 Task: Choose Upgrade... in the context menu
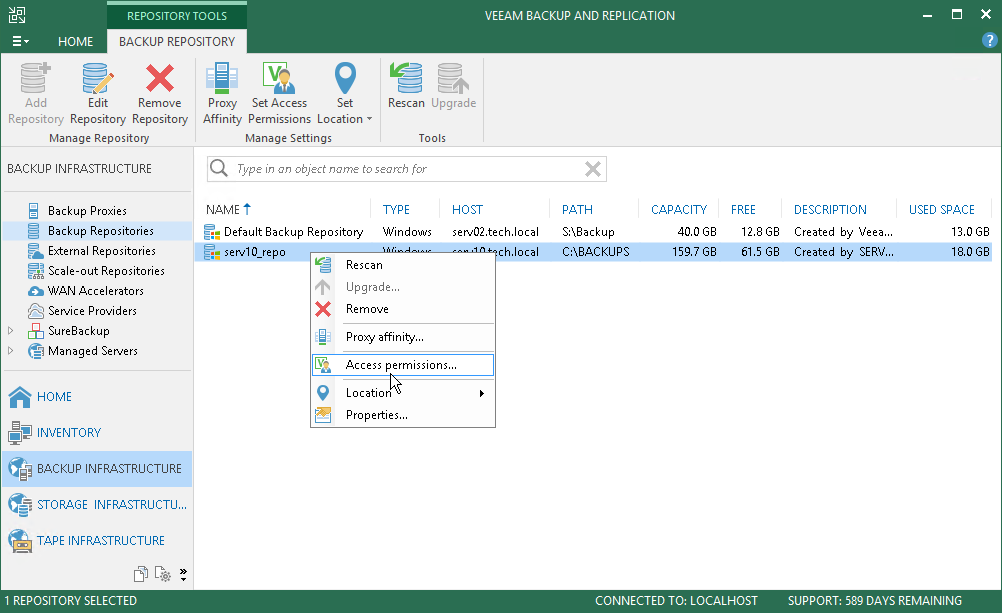[403, 287]
